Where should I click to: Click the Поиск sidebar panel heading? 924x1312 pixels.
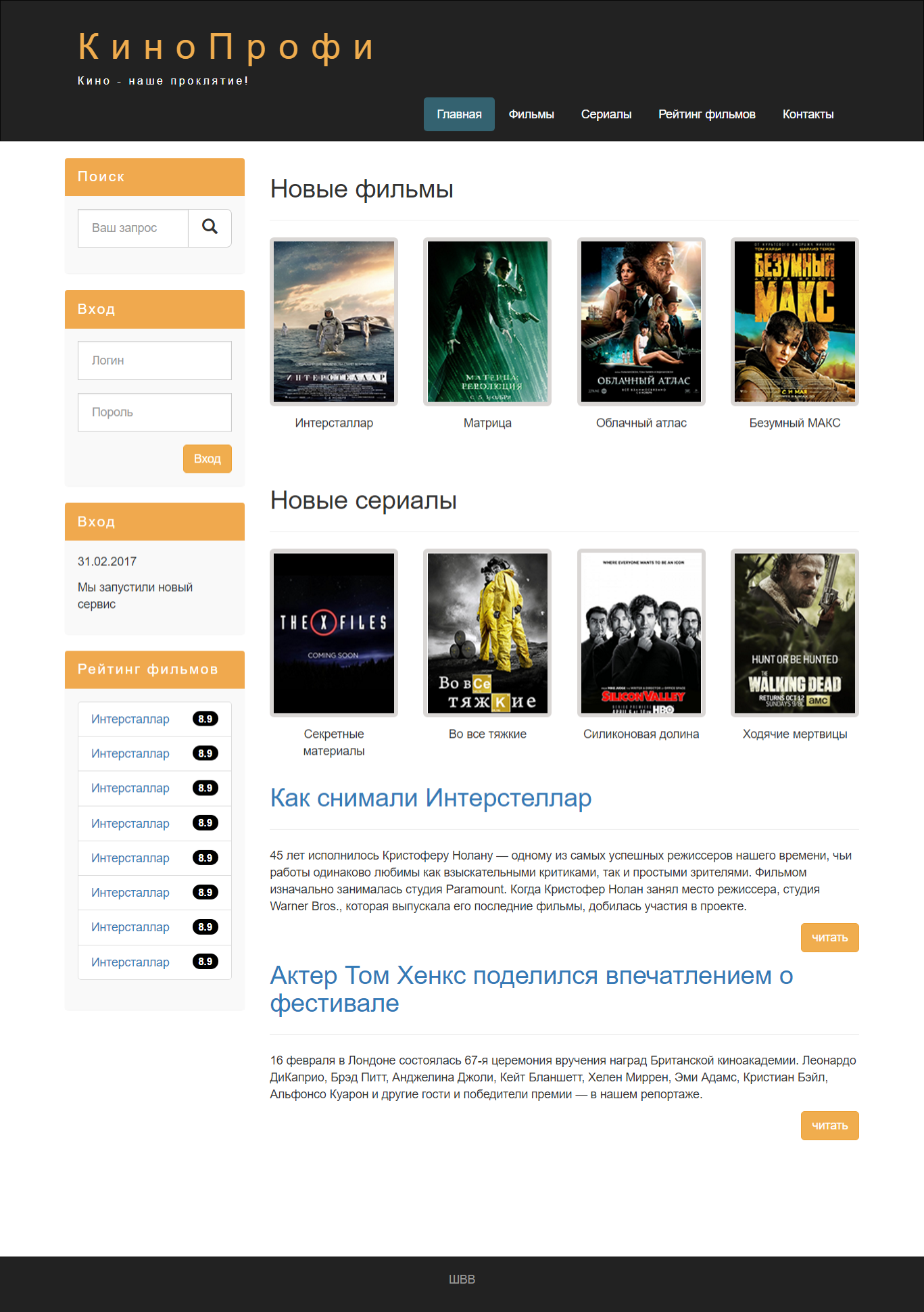(x=101, y=177)
